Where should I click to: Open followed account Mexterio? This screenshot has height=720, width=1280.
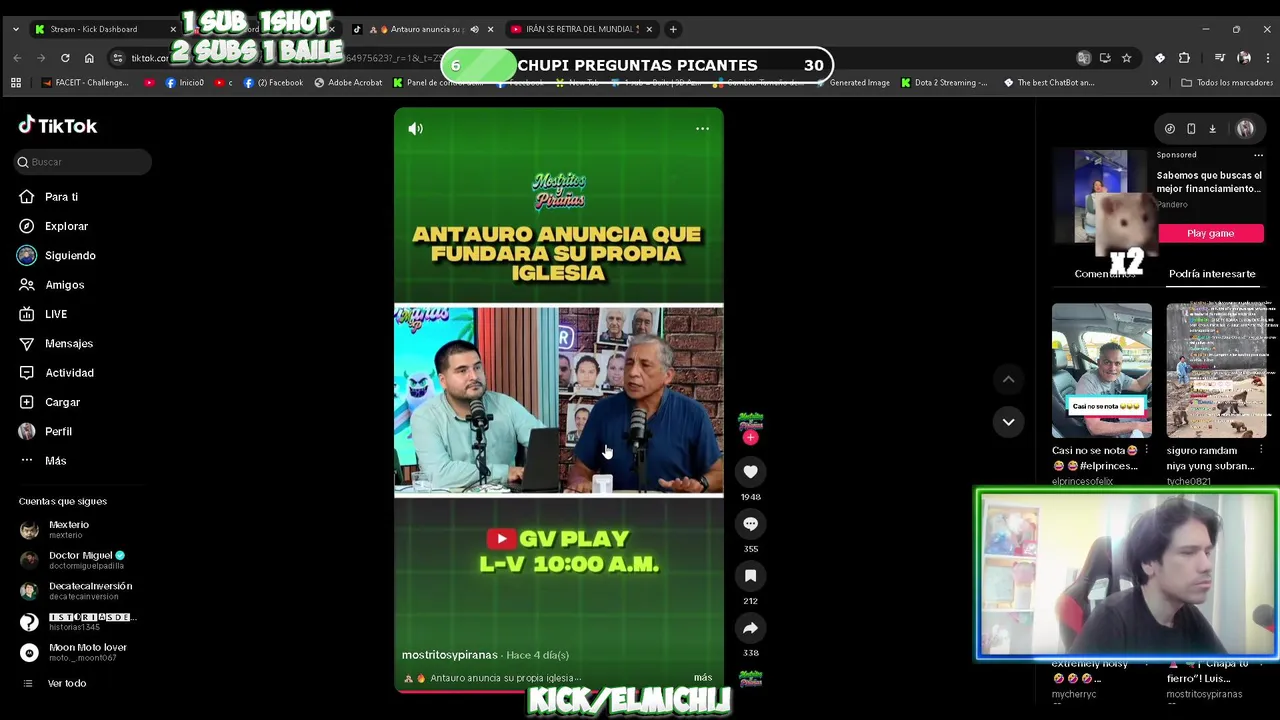[68, 529]
